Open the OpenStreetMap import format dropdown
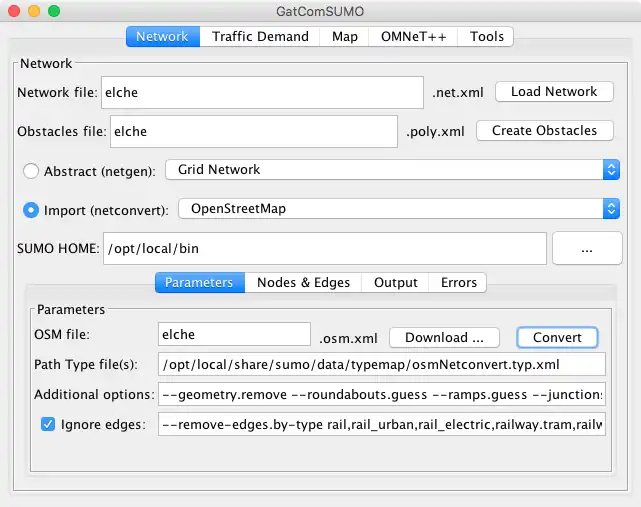 (399, 209)
